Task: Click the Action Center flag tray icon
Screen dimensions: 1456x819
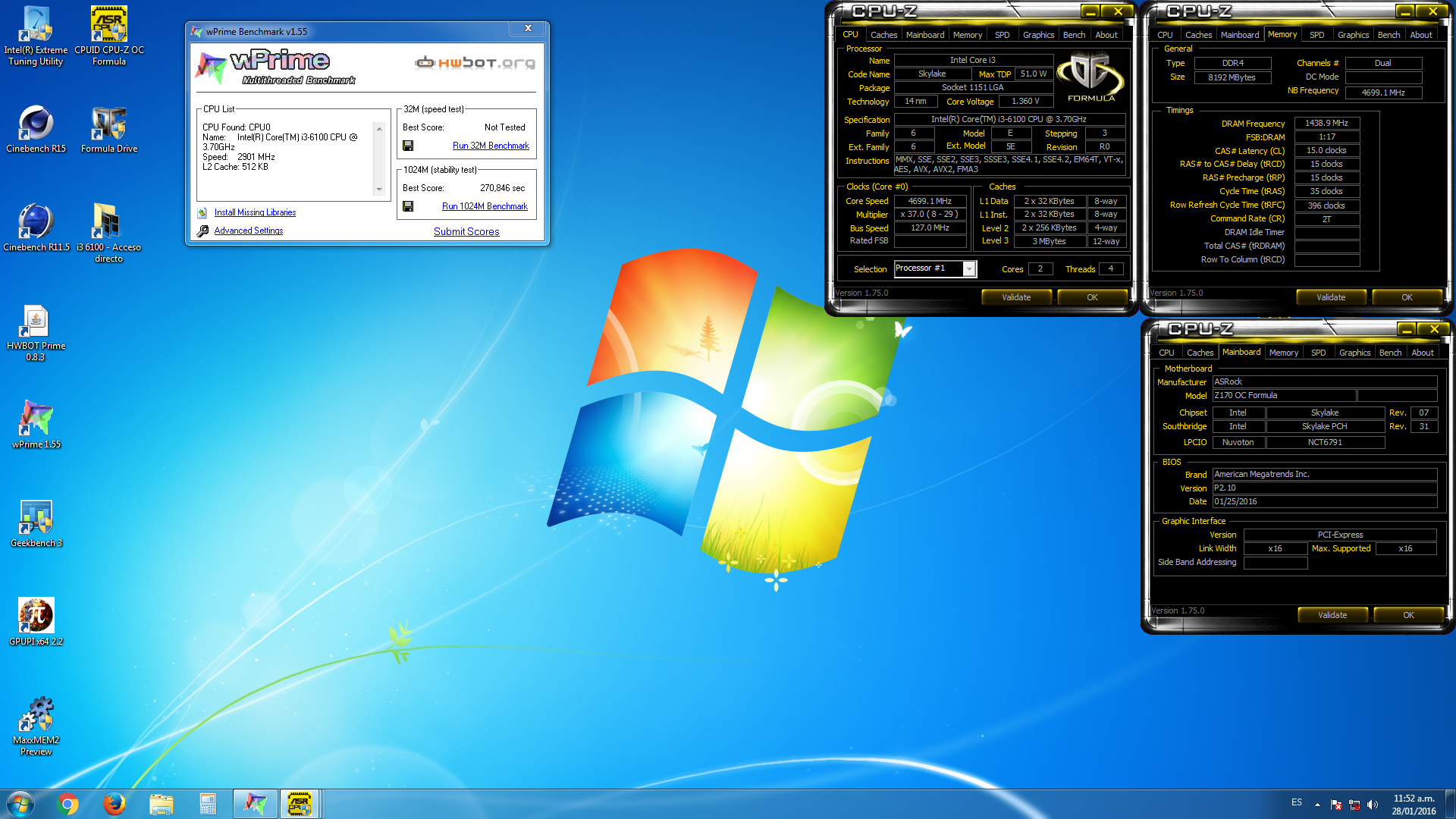Action: (1336, 805)
